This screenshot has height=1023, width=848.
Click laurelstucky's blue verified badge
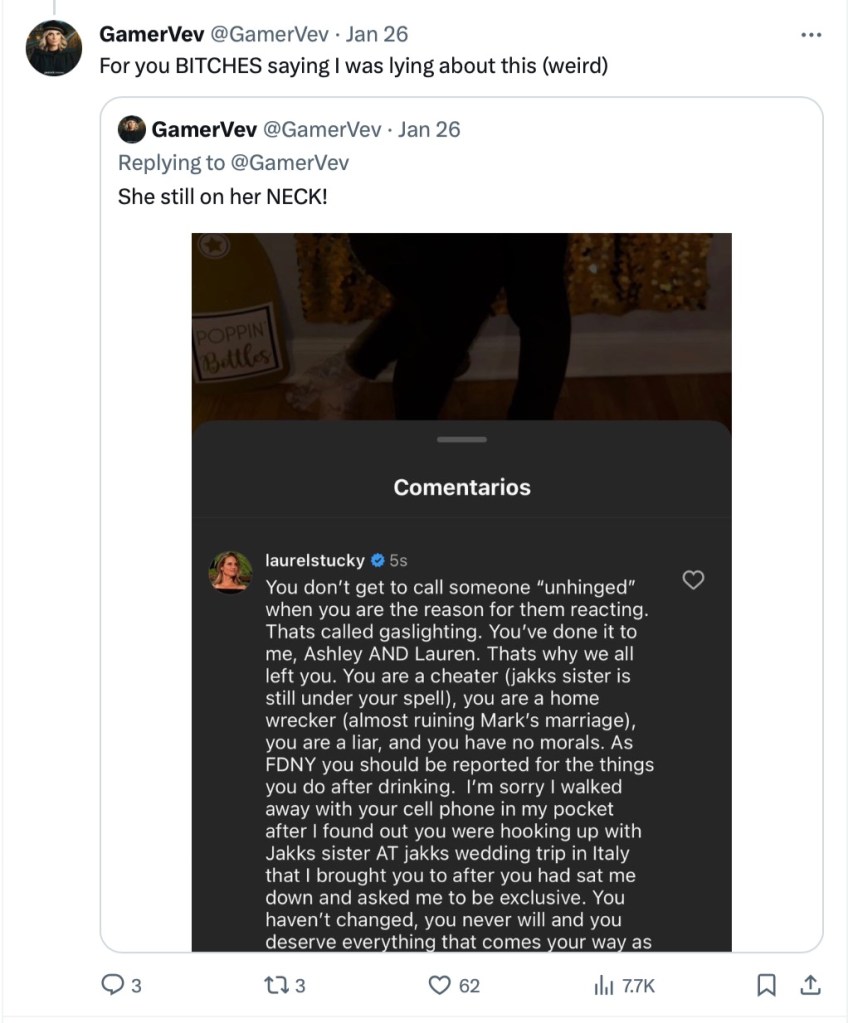point(378,560)
